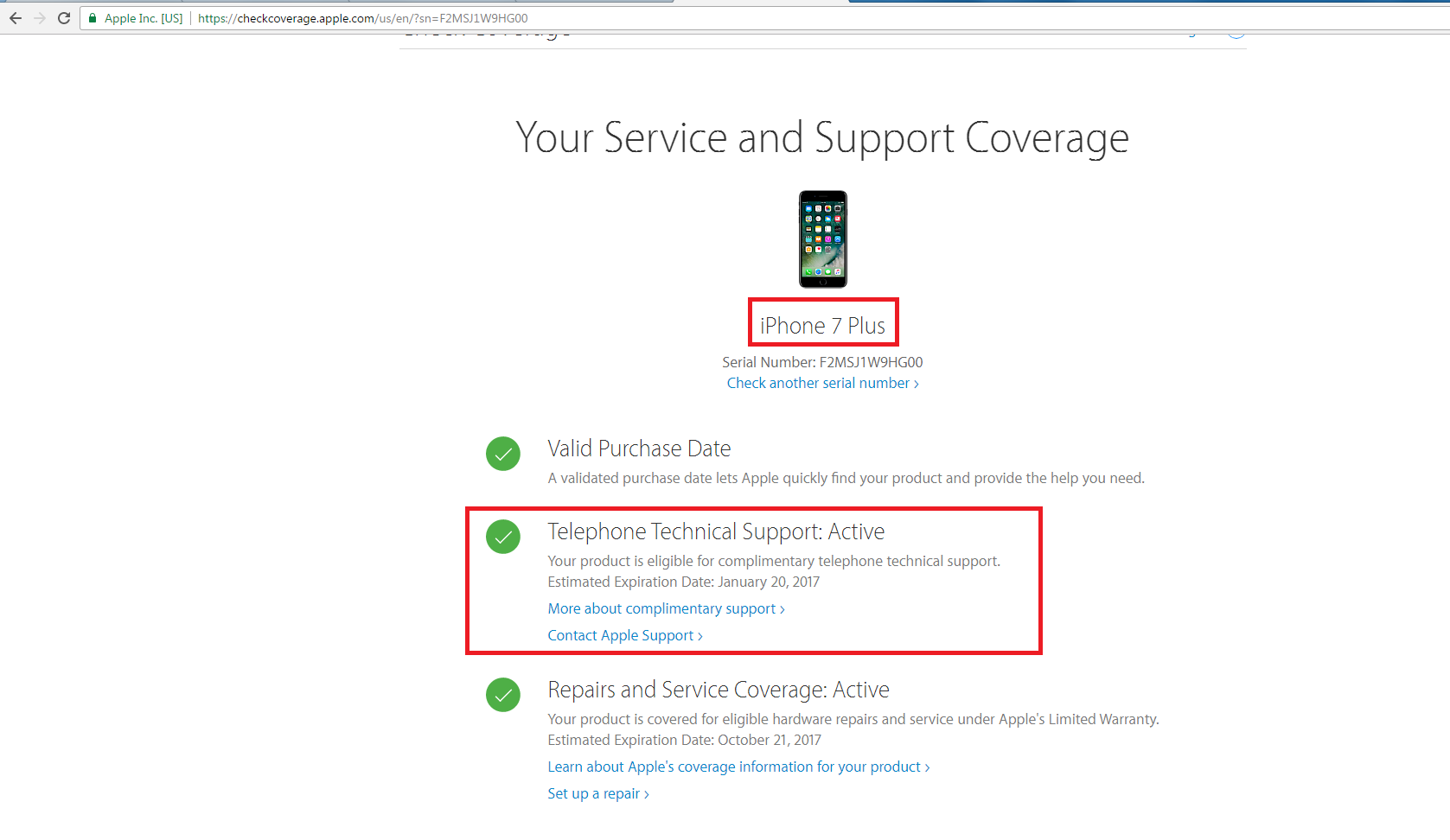This screenshot has height=840, width=1450.
Task: Click Your Service and Support Coverage title
Action: [x=822, y=138]
